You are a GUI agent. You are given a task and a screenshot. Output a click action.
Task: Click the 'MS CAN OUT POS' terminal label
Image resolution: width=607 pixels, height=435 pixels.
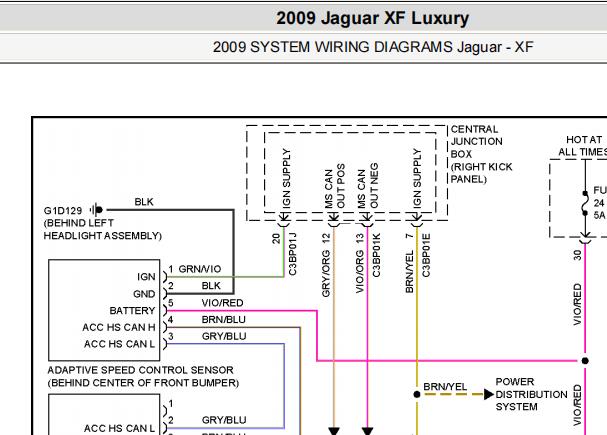tap(334, 188)
